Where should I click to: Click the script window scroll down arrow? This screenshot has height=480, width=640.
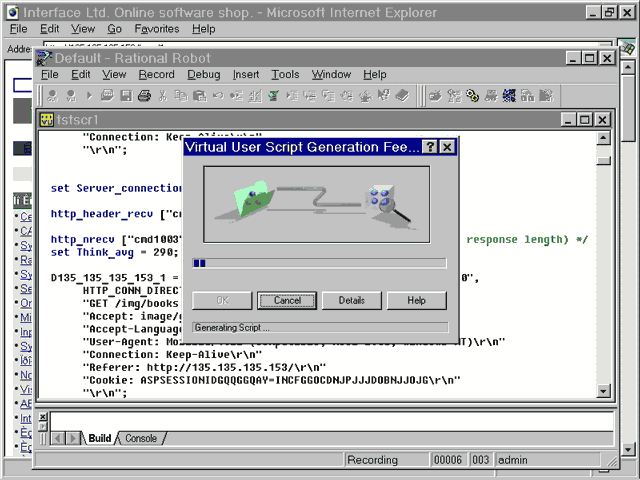click(x=603, y=391)
